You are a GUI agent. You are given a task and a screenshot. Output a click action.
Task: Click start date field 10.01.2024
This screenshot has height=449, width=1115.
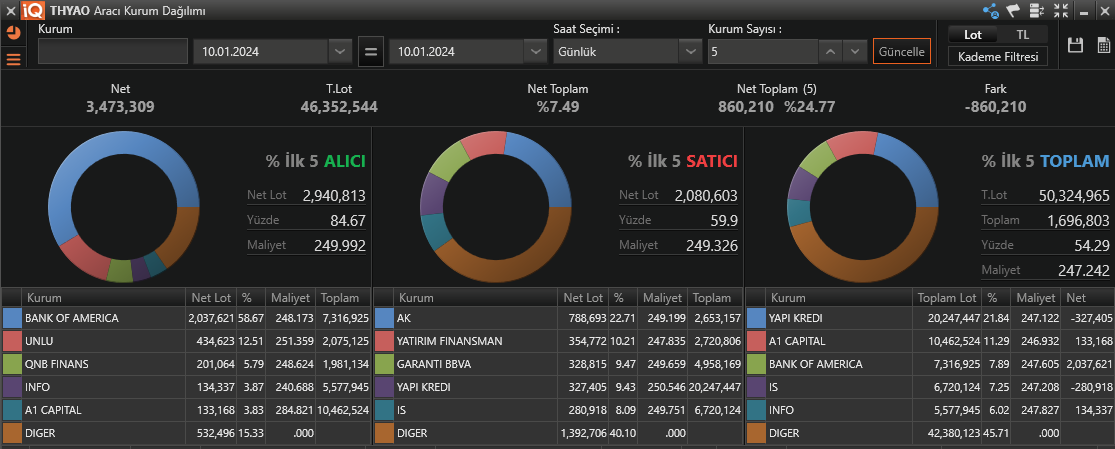[x=261, y=52]
